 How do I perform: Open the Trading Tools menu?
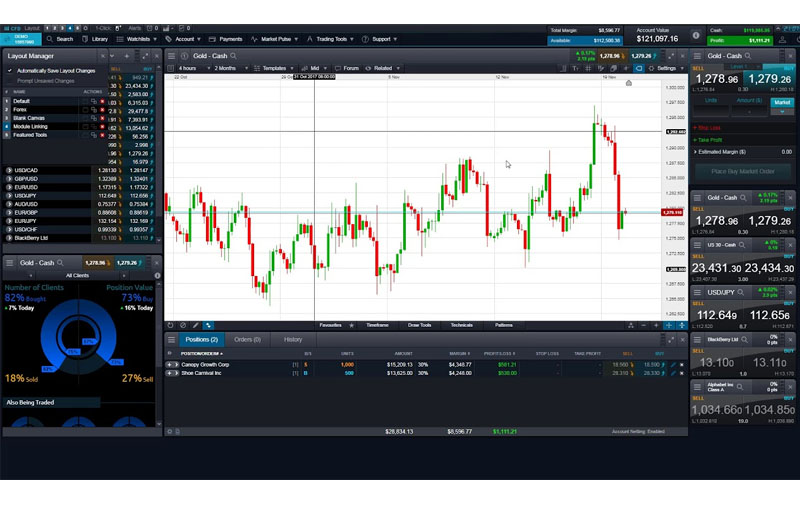[330, 39]
